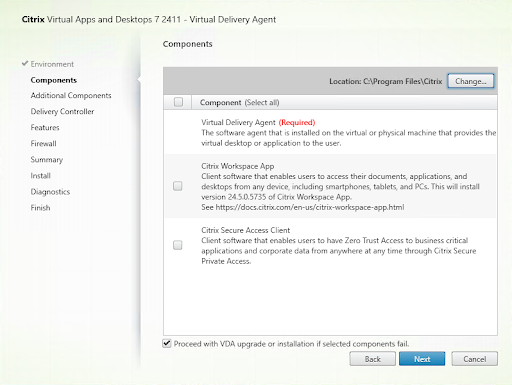Screen dimensions: 512x385
Task: Open the Features step
Action: point(45,127)
